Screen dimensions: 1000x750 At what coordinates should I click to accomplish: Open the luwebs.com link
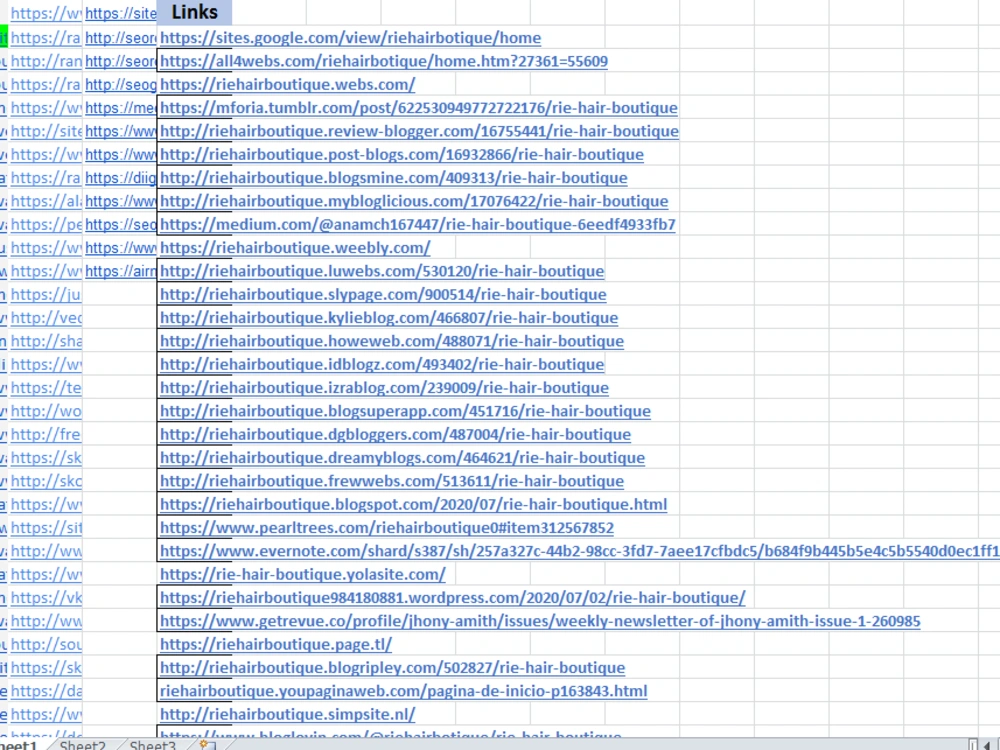click(x=381, y=271)
